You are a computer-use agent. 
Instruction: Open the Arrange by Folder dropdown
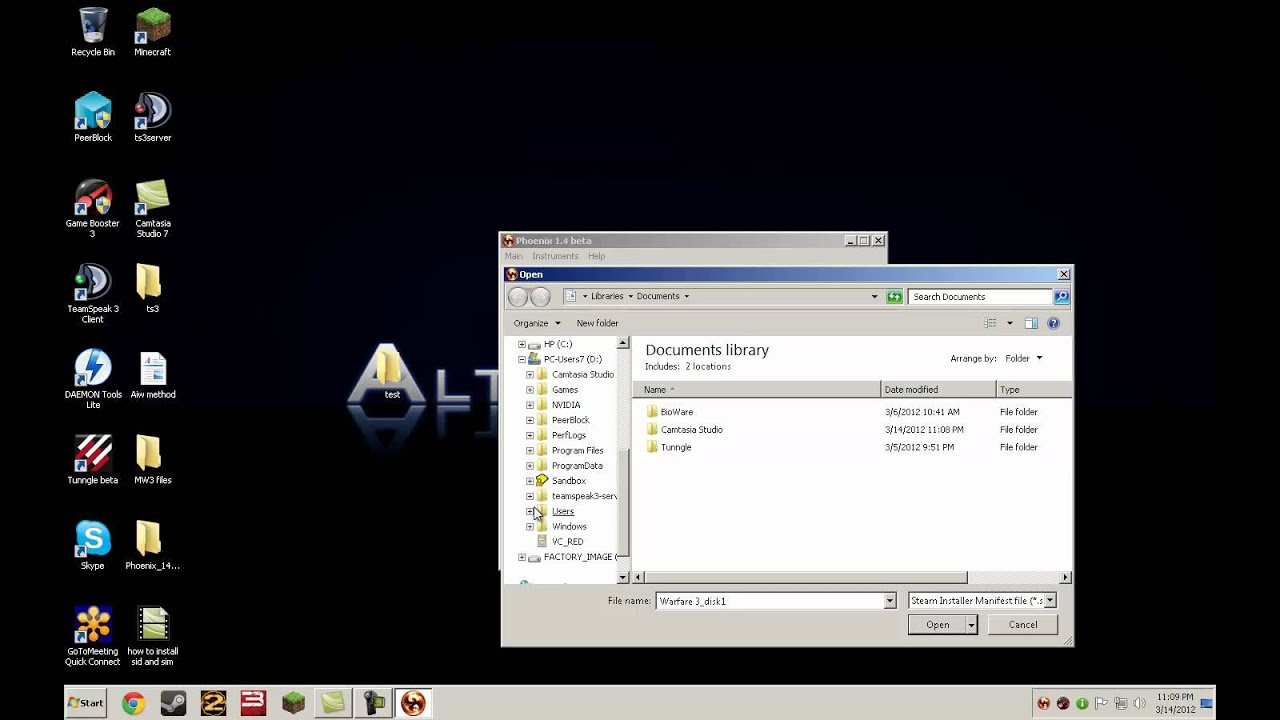tap(1024, 358)
